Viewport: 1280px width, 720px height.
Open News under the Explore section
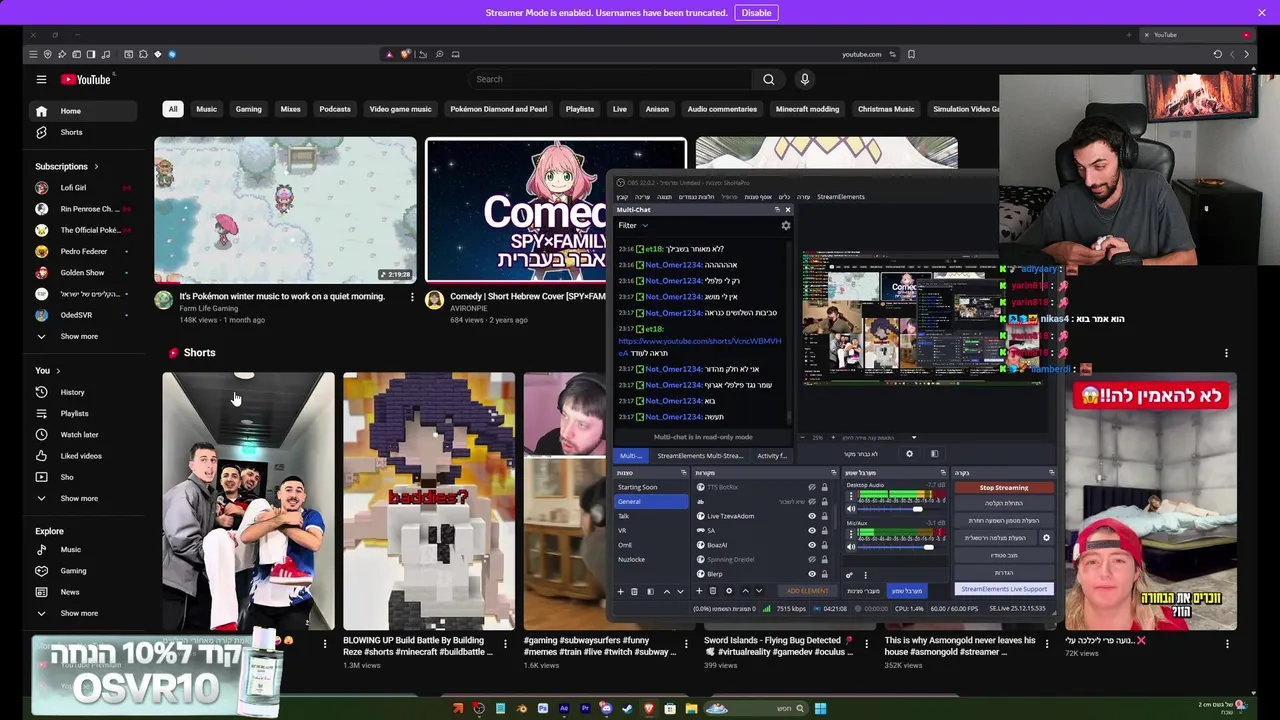pos(81,591)
